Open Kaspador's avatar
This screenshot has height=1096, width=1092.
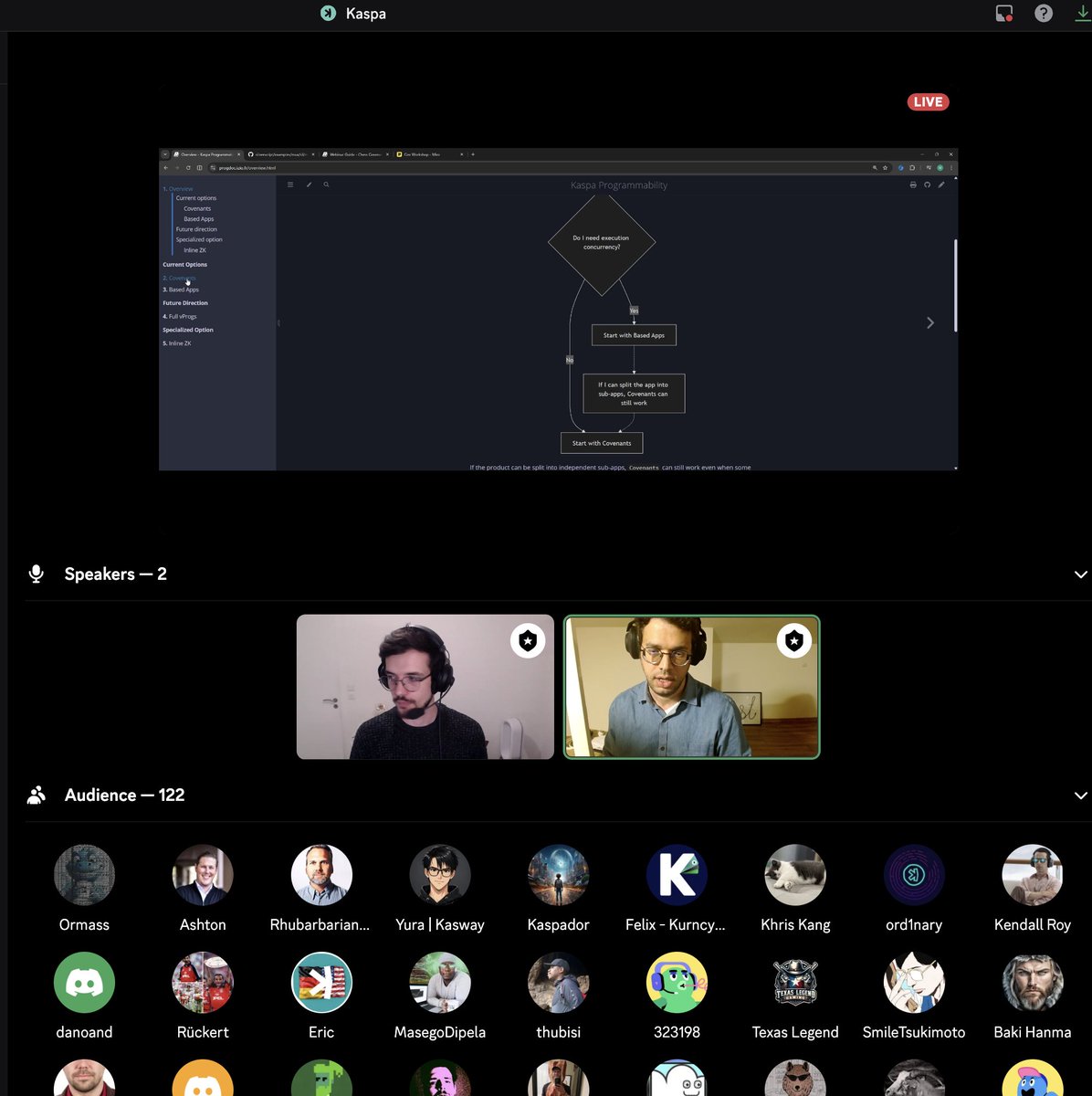click(558, 875)
